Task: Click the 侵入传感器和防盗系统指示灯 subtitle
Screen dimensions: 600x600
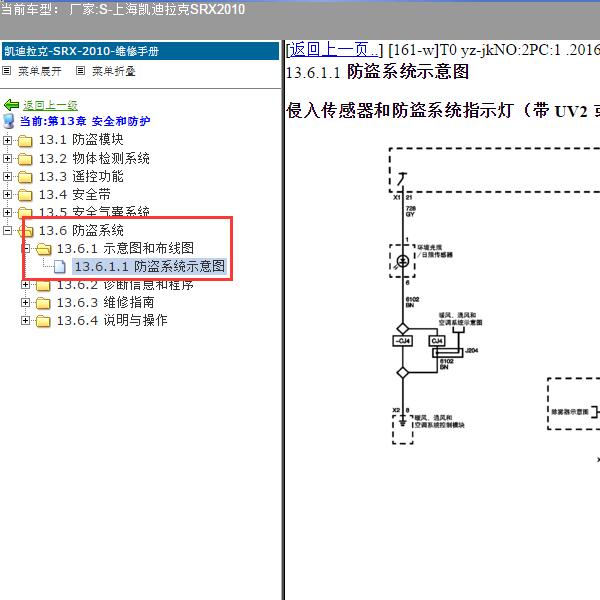Action: 443,111
